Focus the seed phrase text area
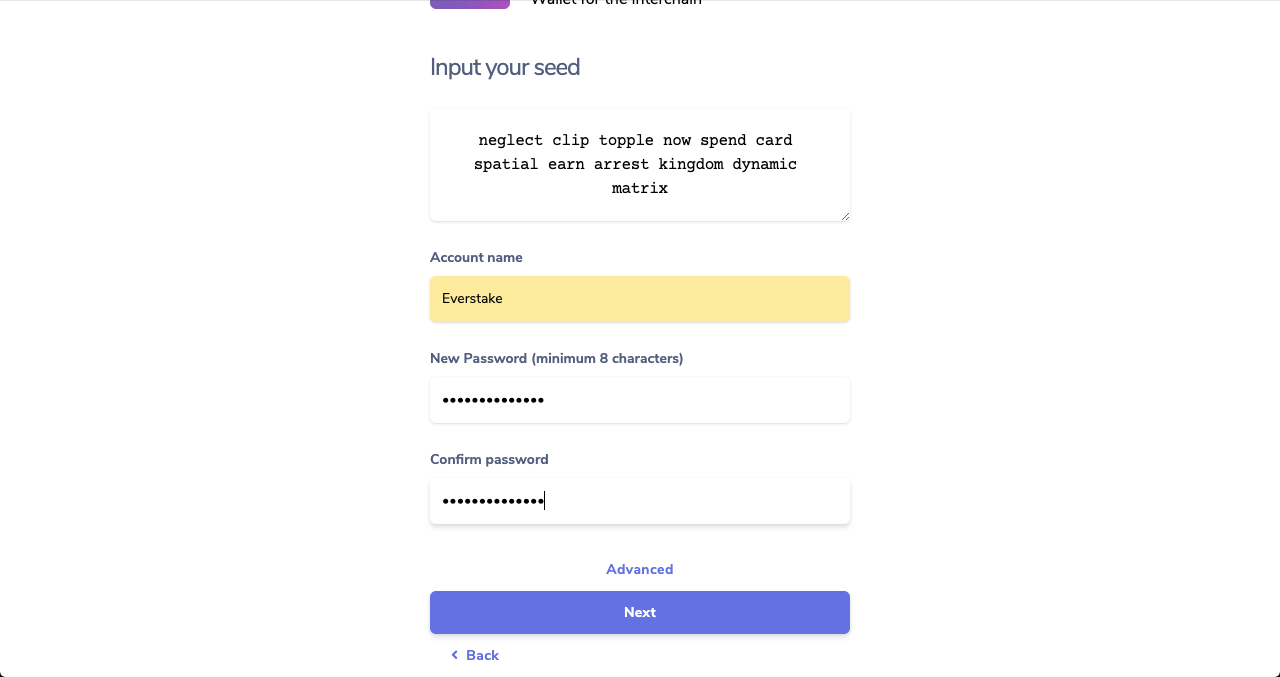Image resolution: width=1280 pixels, height=677 pixels. [x=640, y=165]
